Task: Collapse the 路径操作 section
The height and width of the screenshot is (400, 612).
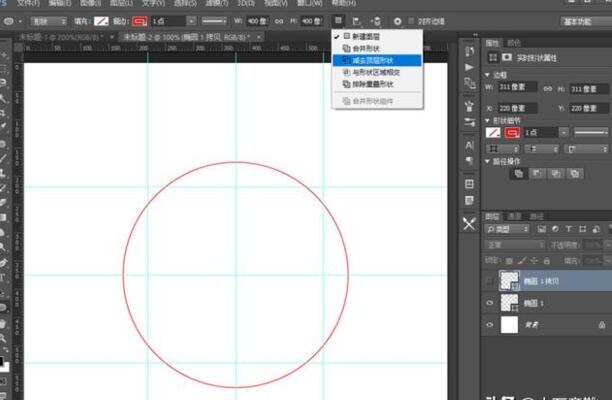Action: (x=487, y=161)
